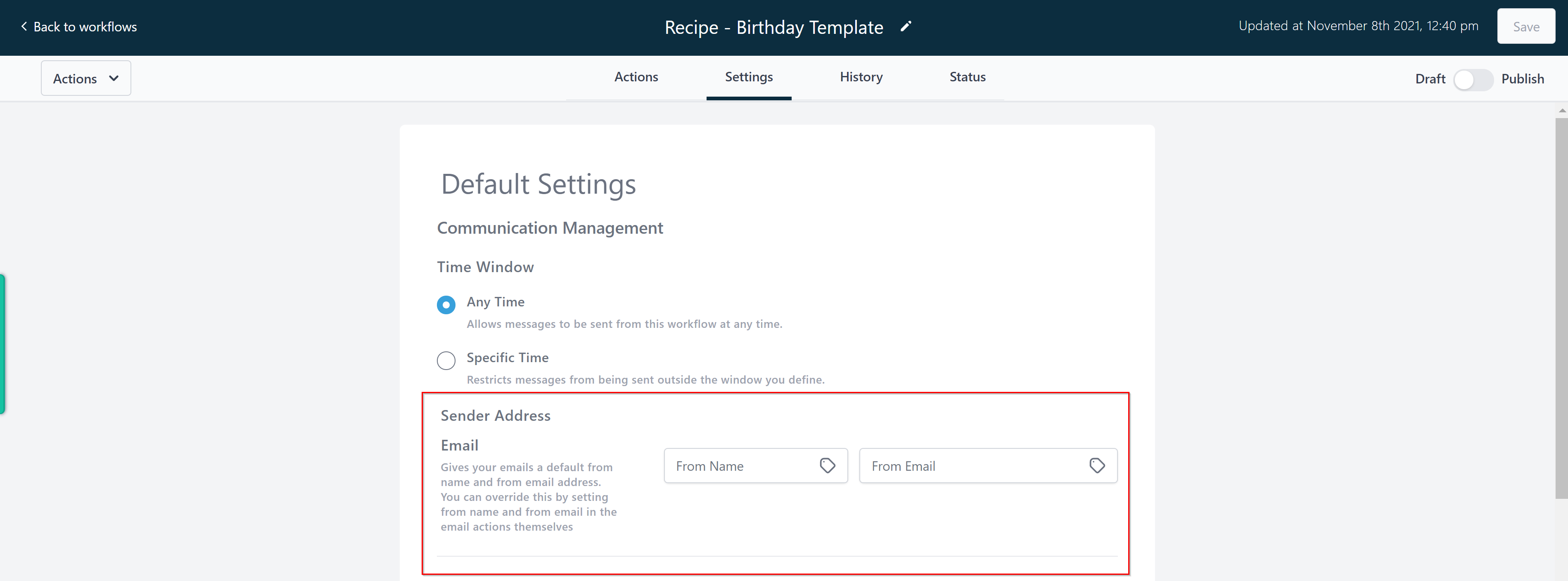Switch to the Actions tab
The width and height of the screenshot is (1568, 581).
coord(636,77)
